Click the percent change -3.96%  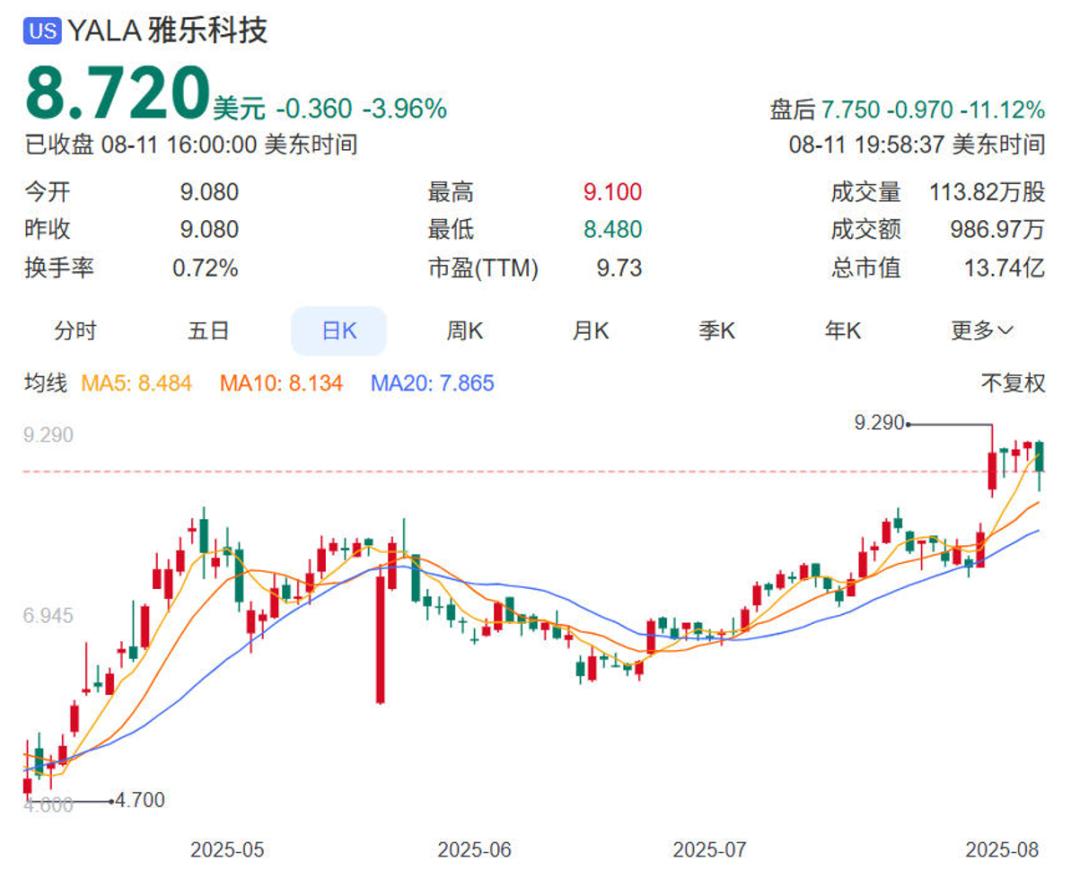[x=404, y=109]
